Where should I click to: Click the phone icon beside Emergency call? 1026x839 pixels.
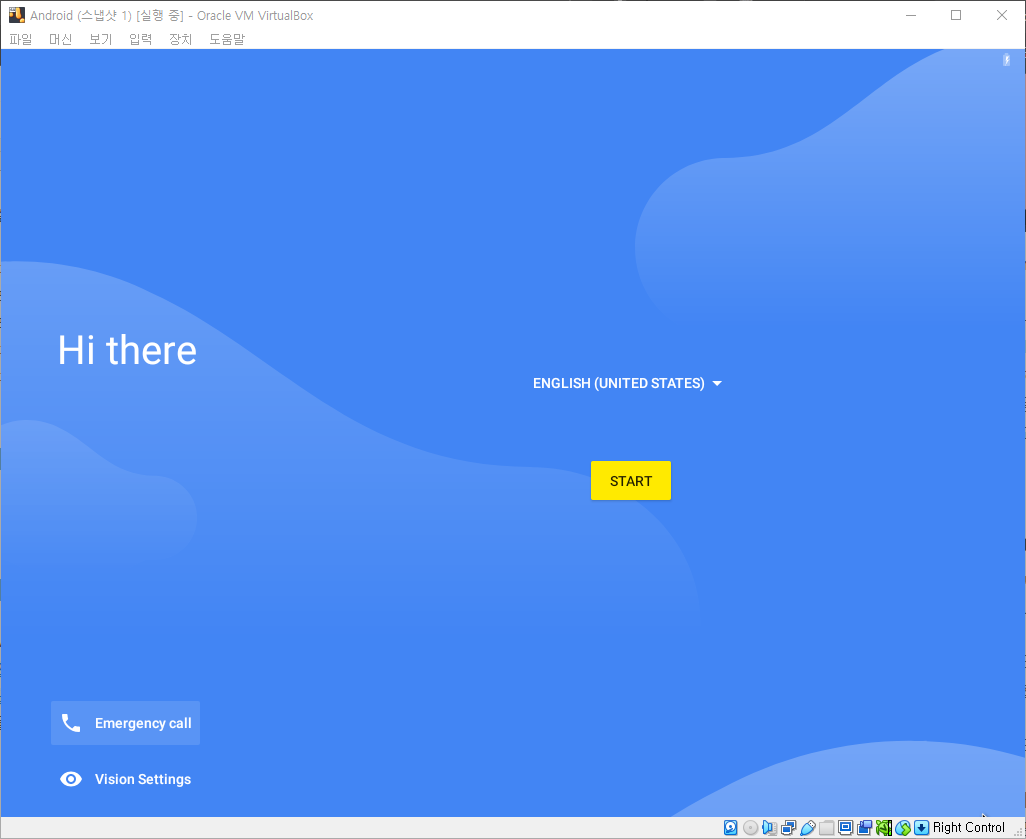click(71, 723)
